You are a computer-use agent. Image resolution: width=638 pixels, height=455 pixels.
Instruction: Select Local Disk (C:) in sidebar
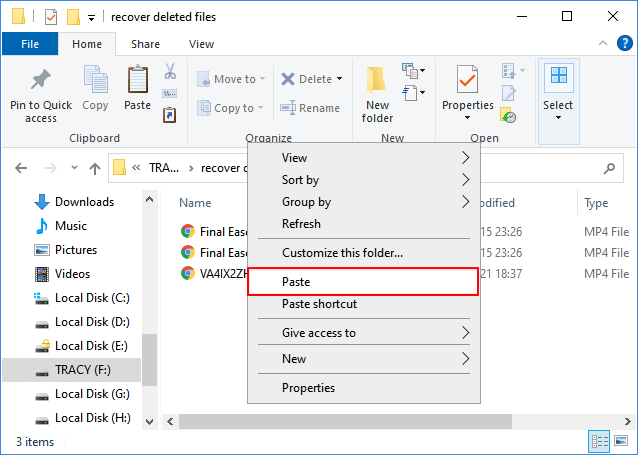[92, 297]
